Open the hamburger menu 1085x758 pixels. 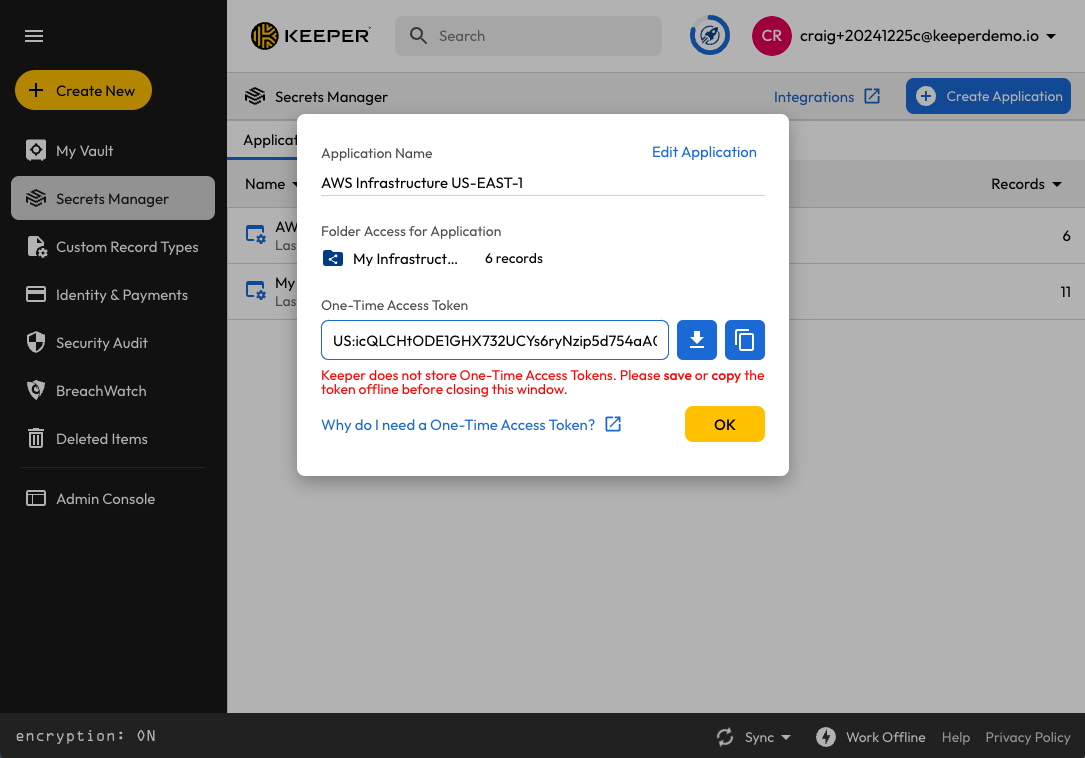pos(34,36)
